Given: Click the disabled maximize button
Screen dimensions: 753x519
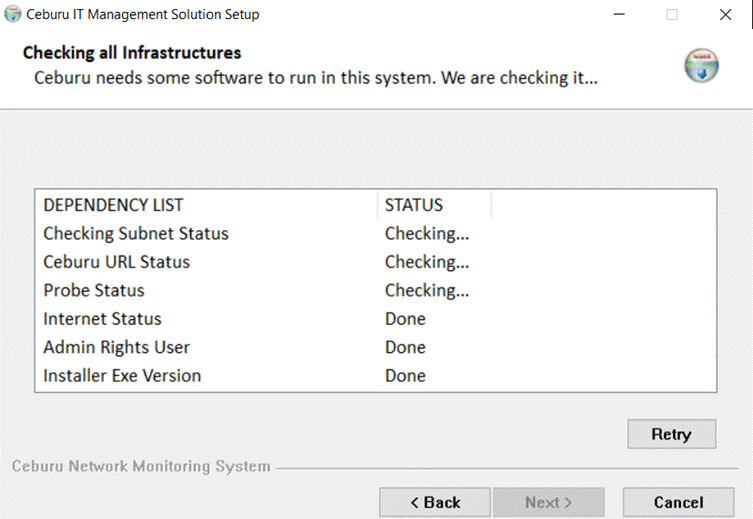Looking at the screenshot, I should (x=672, y=14).
